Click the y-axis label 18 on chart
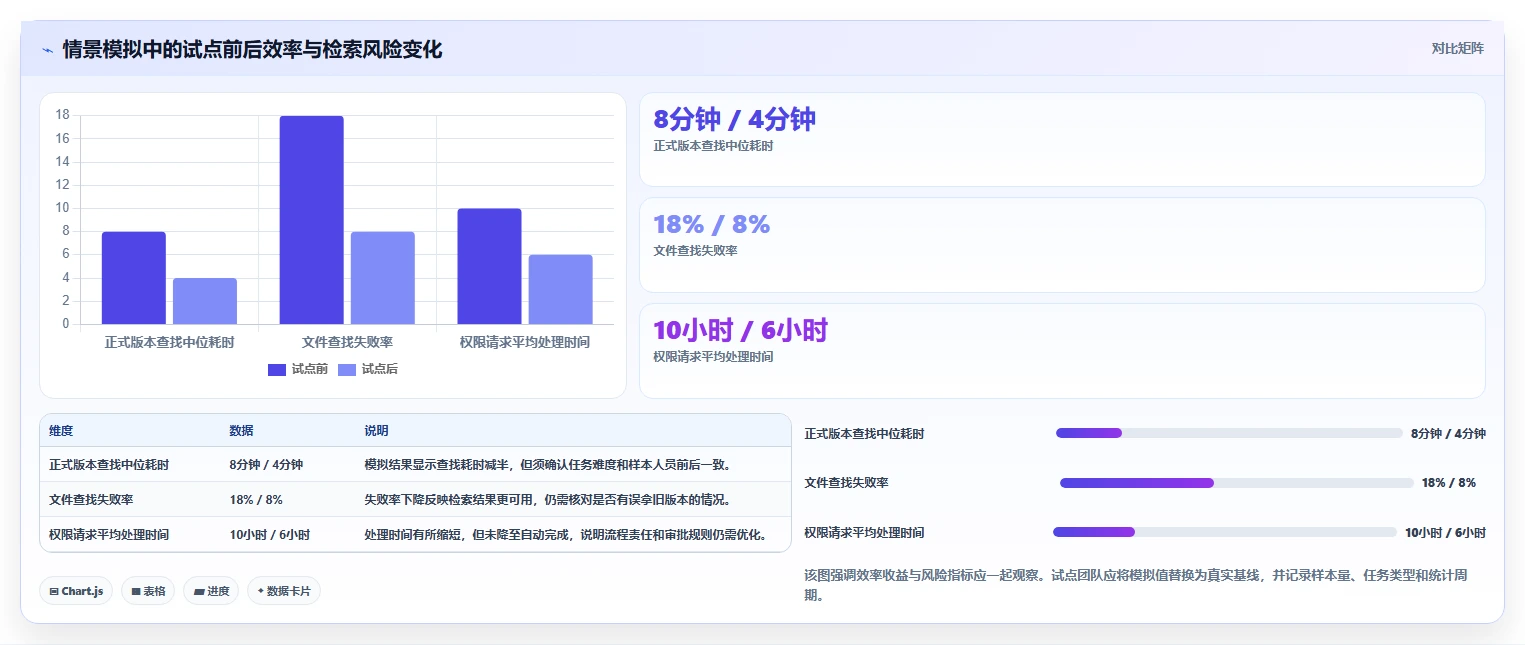 62,115
